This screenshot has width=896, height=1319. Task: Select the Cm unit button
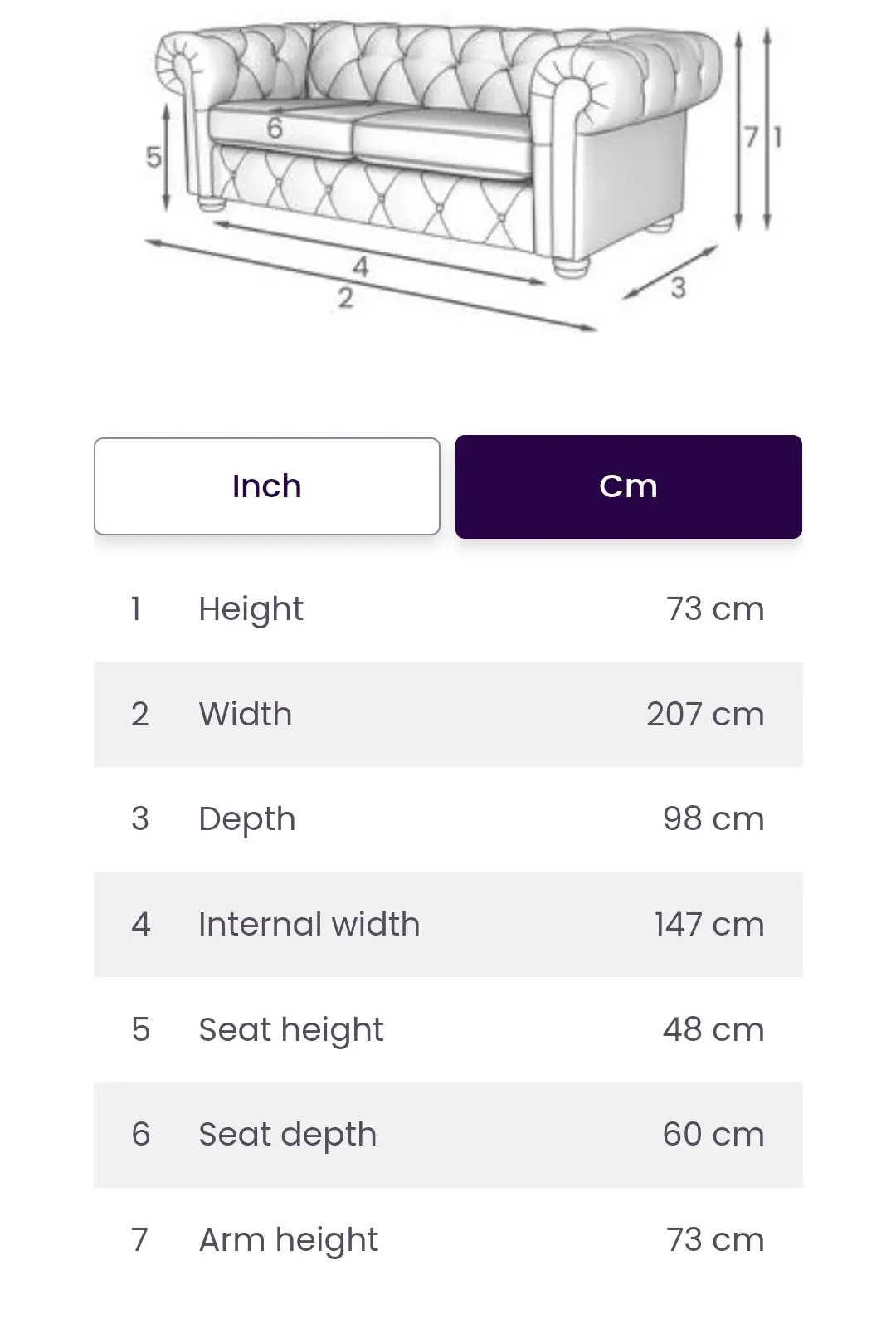click(628, 486)
